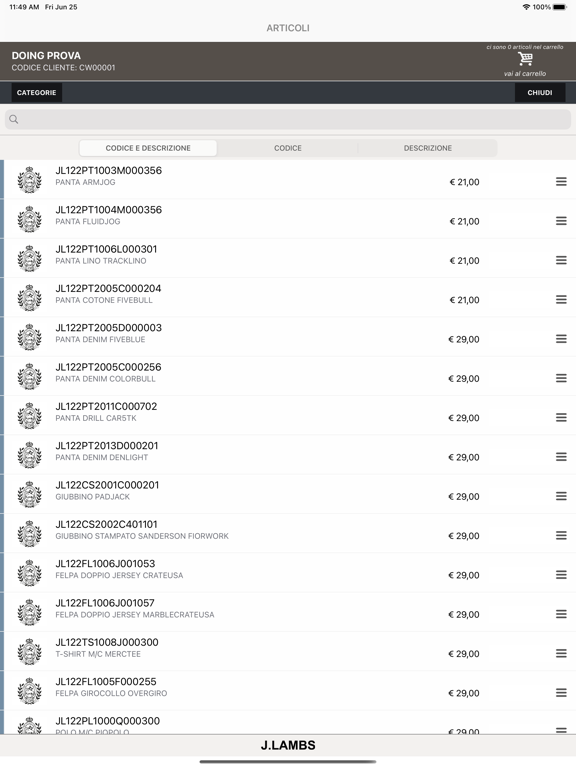This screenshot has width=576, height=768.
Task: Tap the DOING PROVA customer name
Action: 46,55
